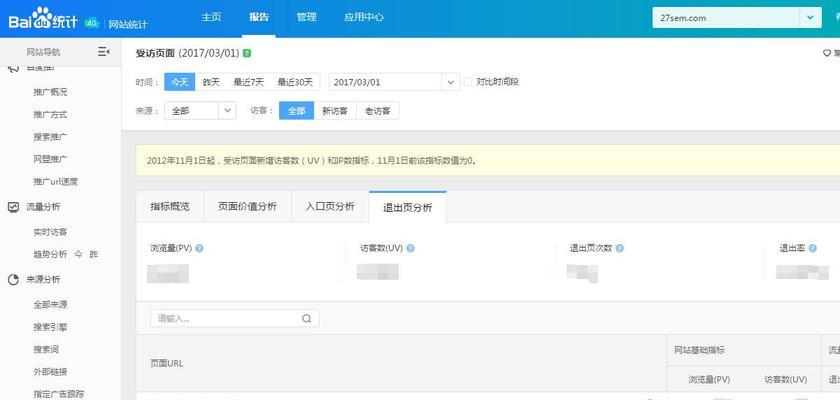
Task: Click help icon next to 退出页次数
Action: pos(620,248)
